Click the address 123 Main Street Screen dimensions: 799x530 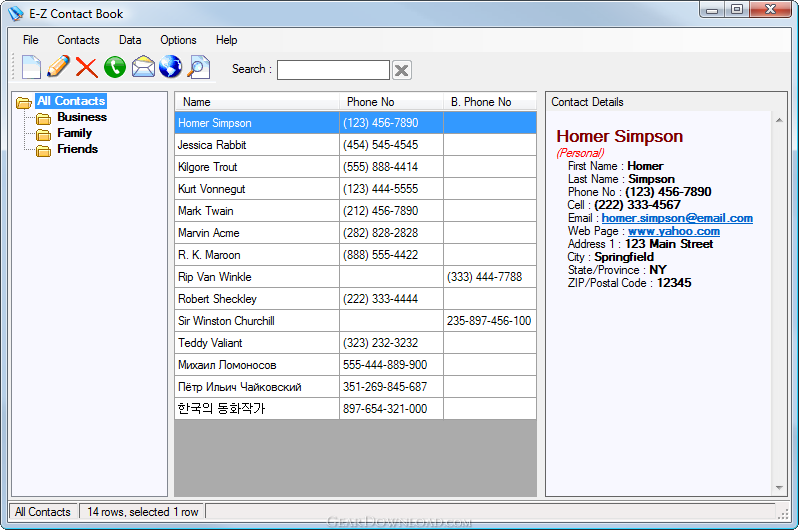pyautogui.click(x=669, y=244)
